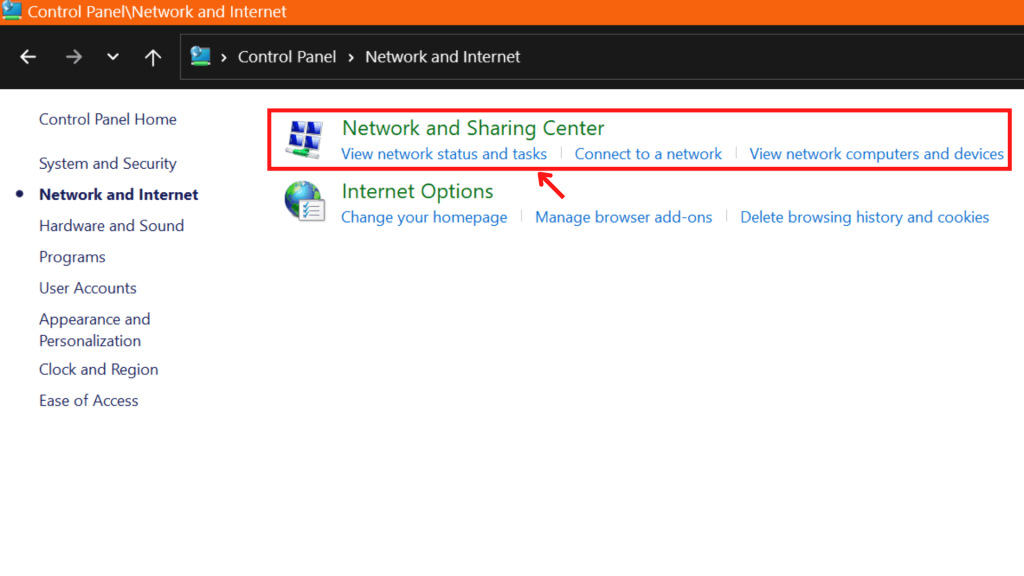
Task: Open Appearance and Personalization category
Action: pos(95,330)
